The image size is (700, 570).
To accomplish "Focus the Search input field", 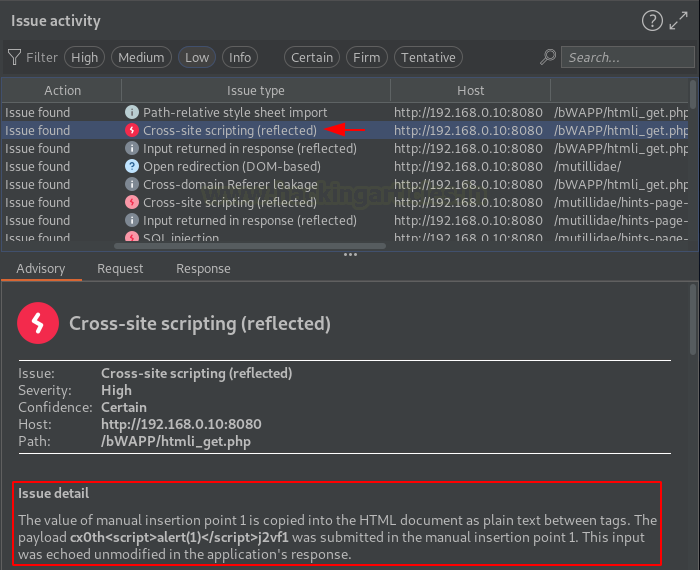I will point(628,57).
